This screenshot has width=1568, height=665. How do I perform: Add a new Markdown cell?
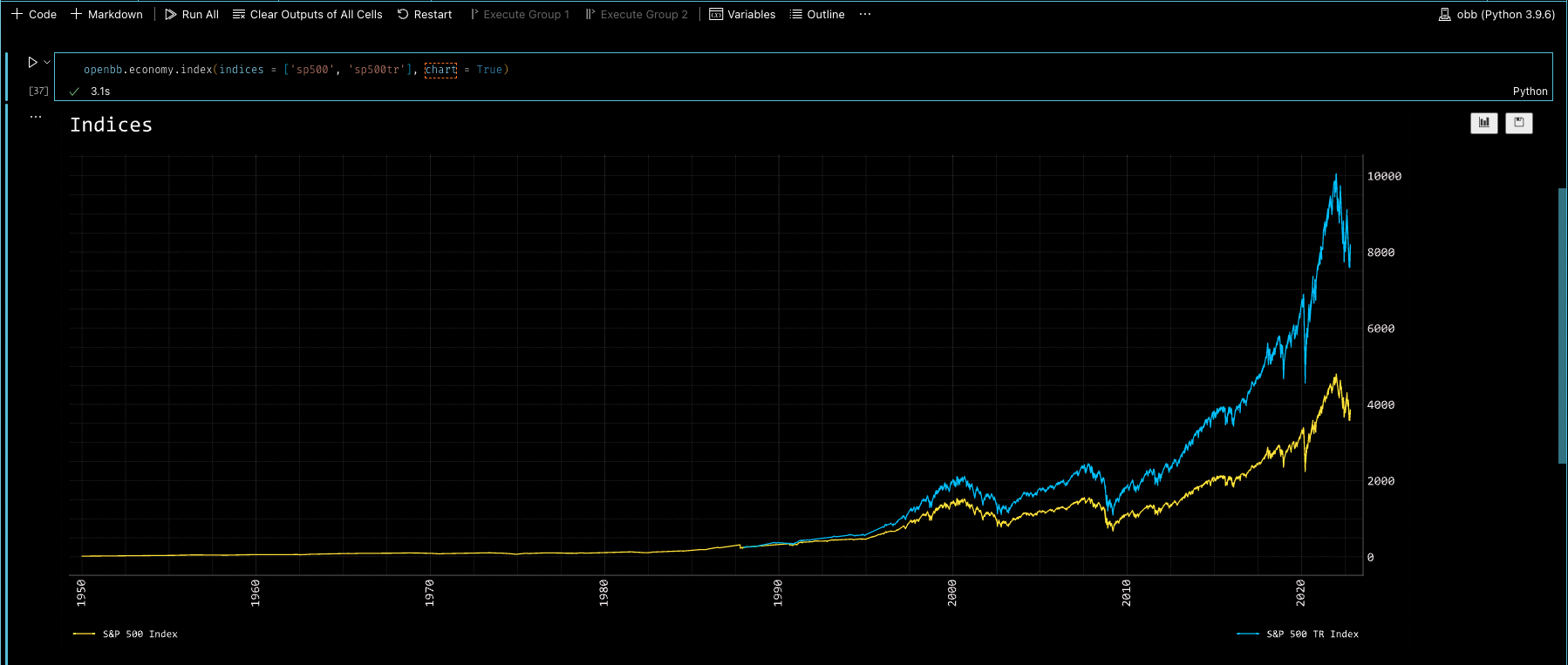tap(106, 14)
